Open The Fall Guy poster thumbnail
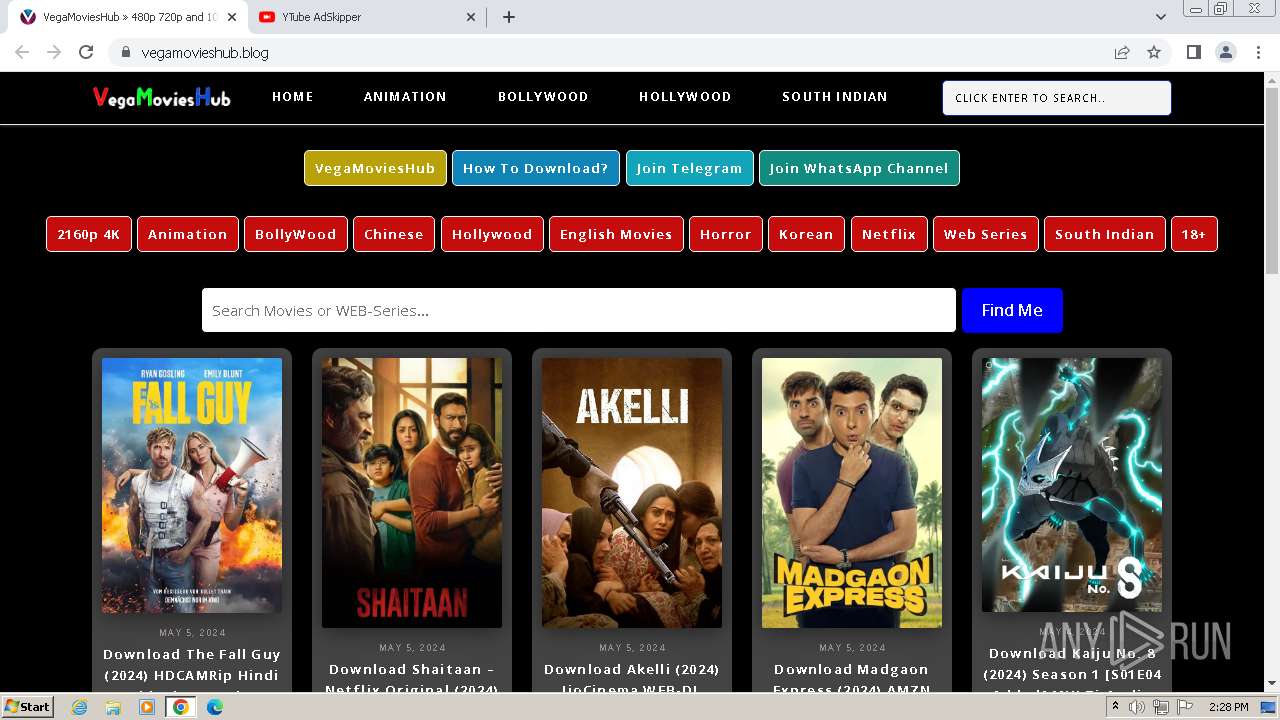Image resolution: width=1280 pixels, height=720 pixels. (192, 485)
